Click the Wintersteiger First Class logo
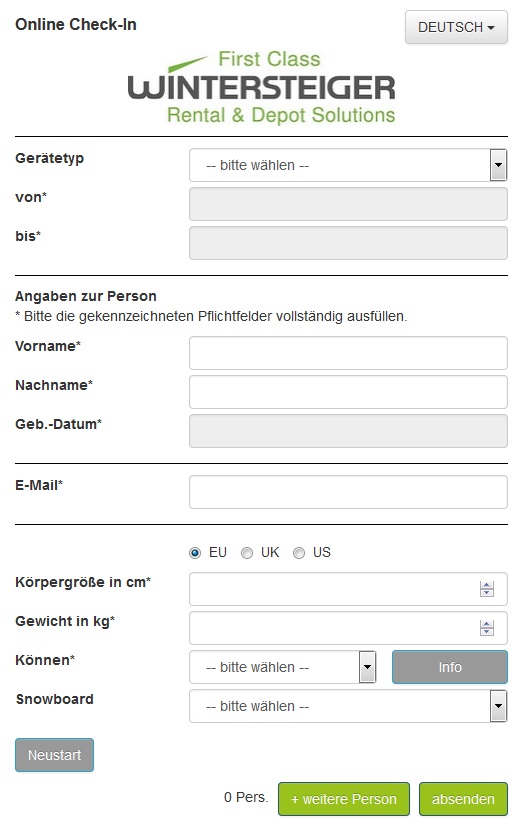 click(x=261, y=88)
